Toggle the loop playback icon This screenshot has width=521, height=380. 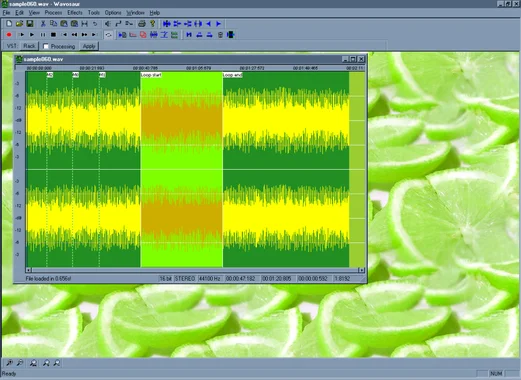pos(108,35)
